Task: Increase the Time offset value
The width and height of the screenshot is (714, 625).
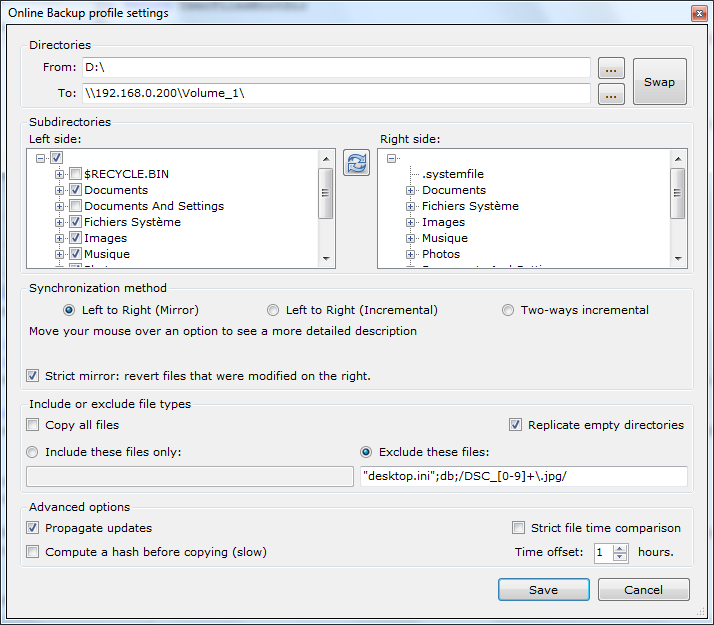Action: 619,548
